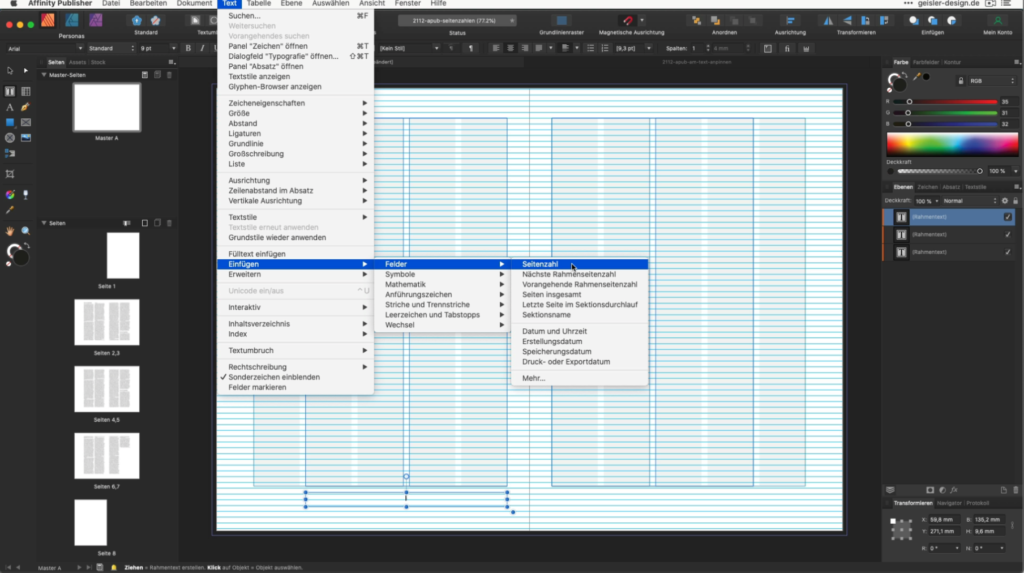1024x573 pixels.
Task: Toggle Bold text formatting
Action: click(188, 48)
